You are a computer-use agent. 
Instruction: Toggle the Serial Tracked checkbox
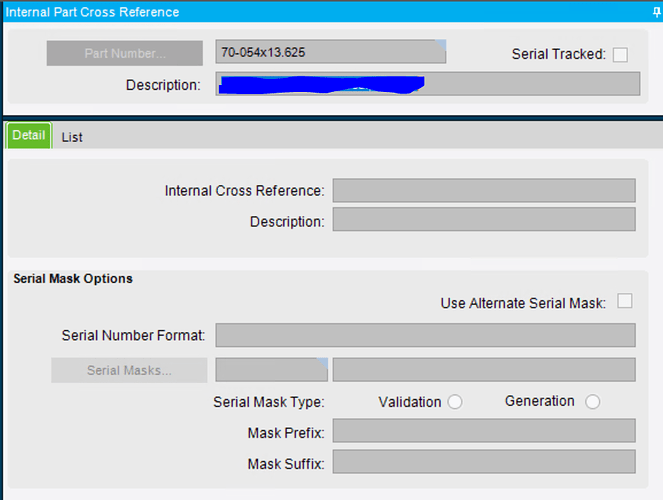pyautogui.click(x=620, y=55)
